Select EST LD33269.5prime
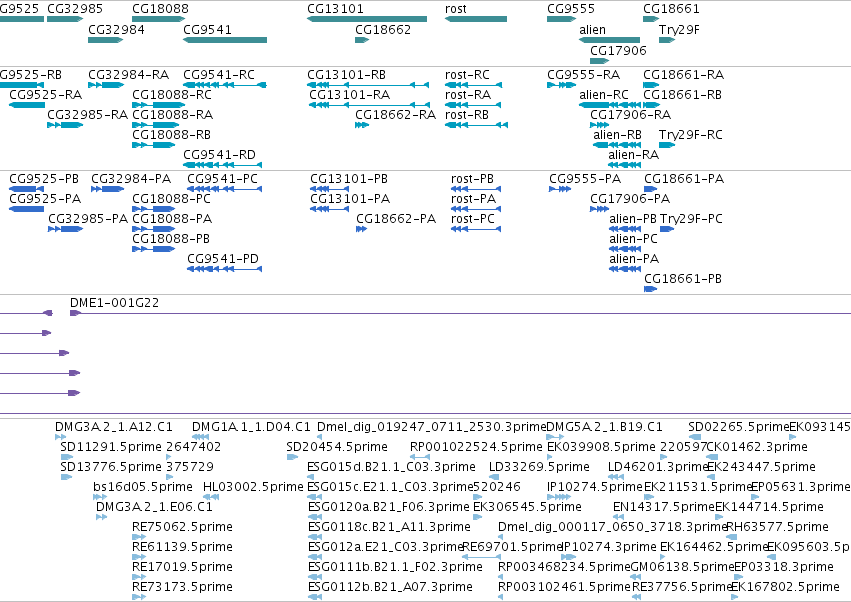851x602 pixels. (494, 477)
